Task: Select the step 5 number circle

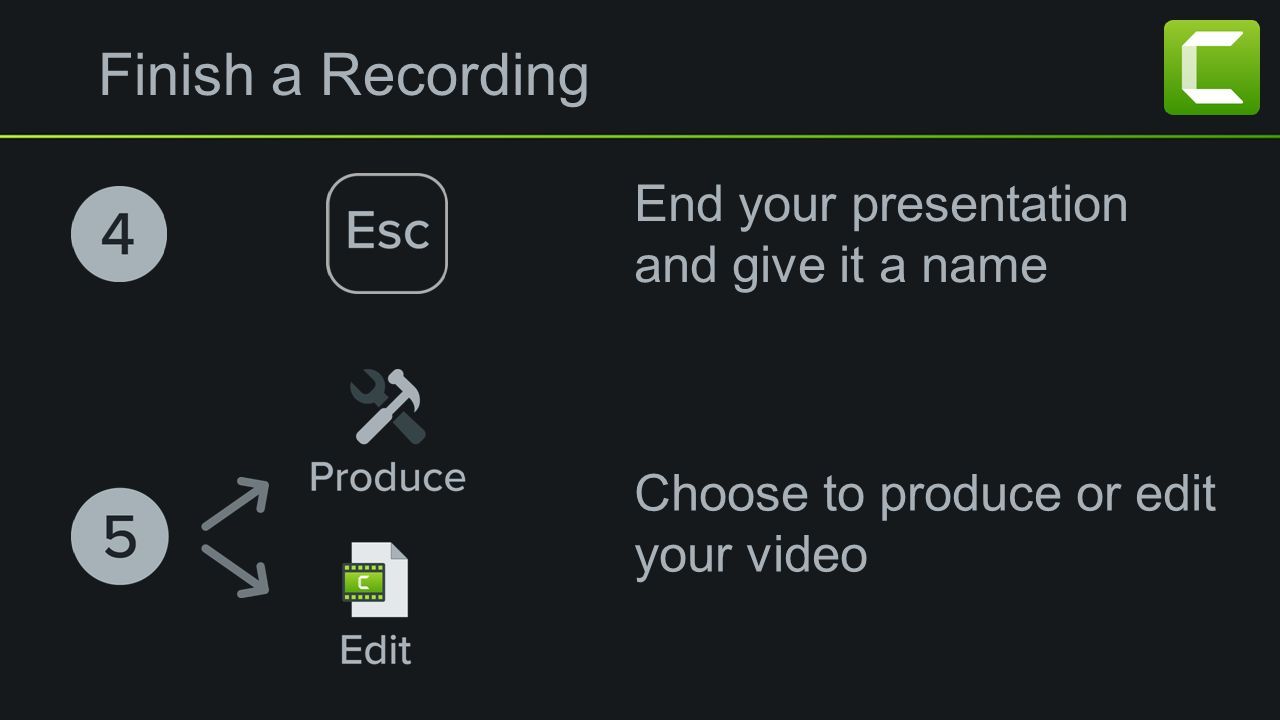Action: [x=120, y=536]
